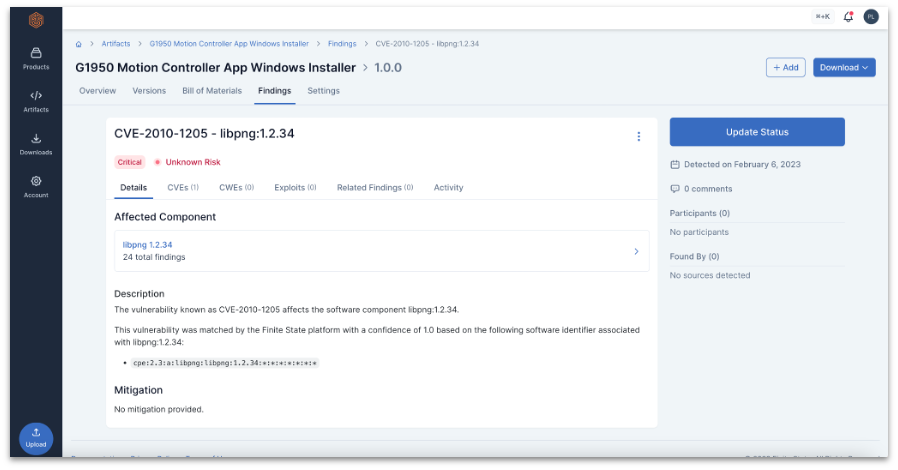Viewport: 898px width, 470px height.
Task: Select the CVEs sub-tab
Action: [x=182, y=188]
